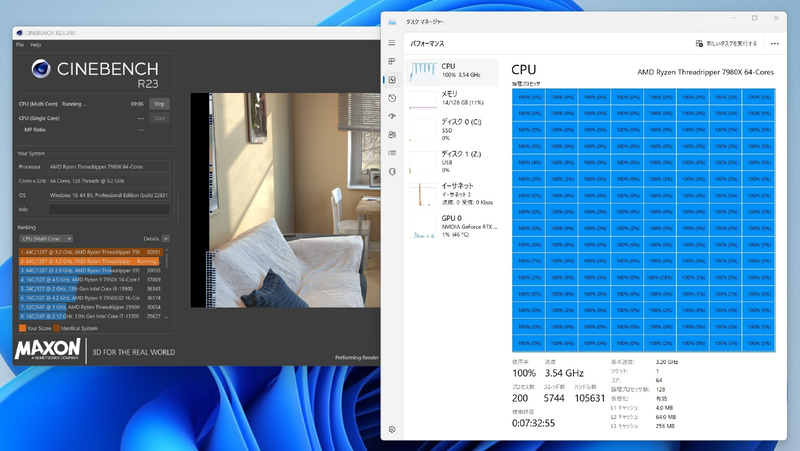
Task: Click the 3.20 GHz base speed value
Action: [x=667, y=362]
